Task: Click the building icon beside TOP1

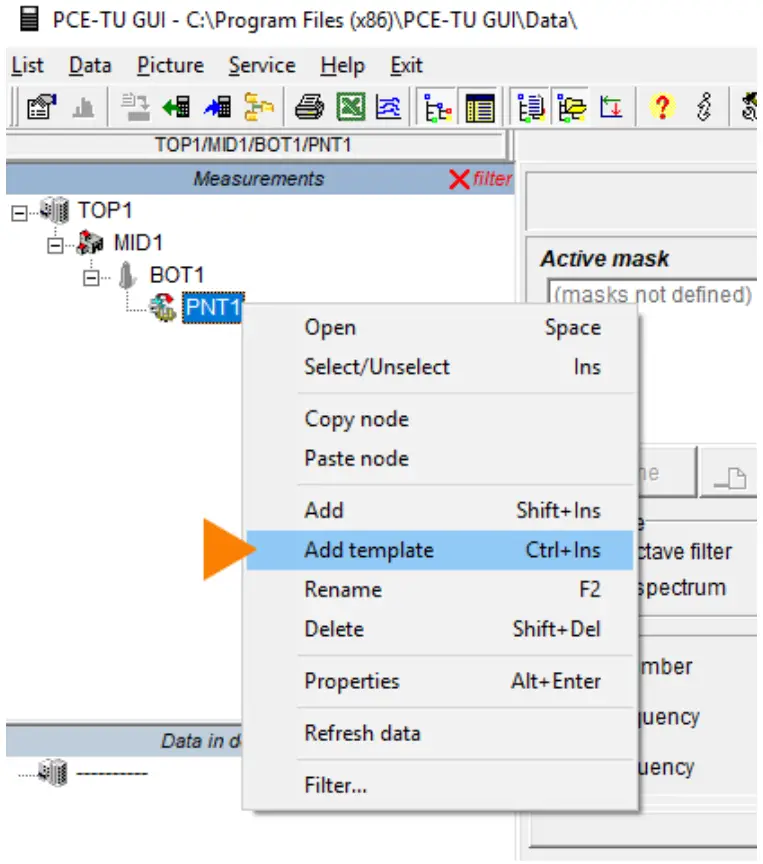Action: (55, 210)
